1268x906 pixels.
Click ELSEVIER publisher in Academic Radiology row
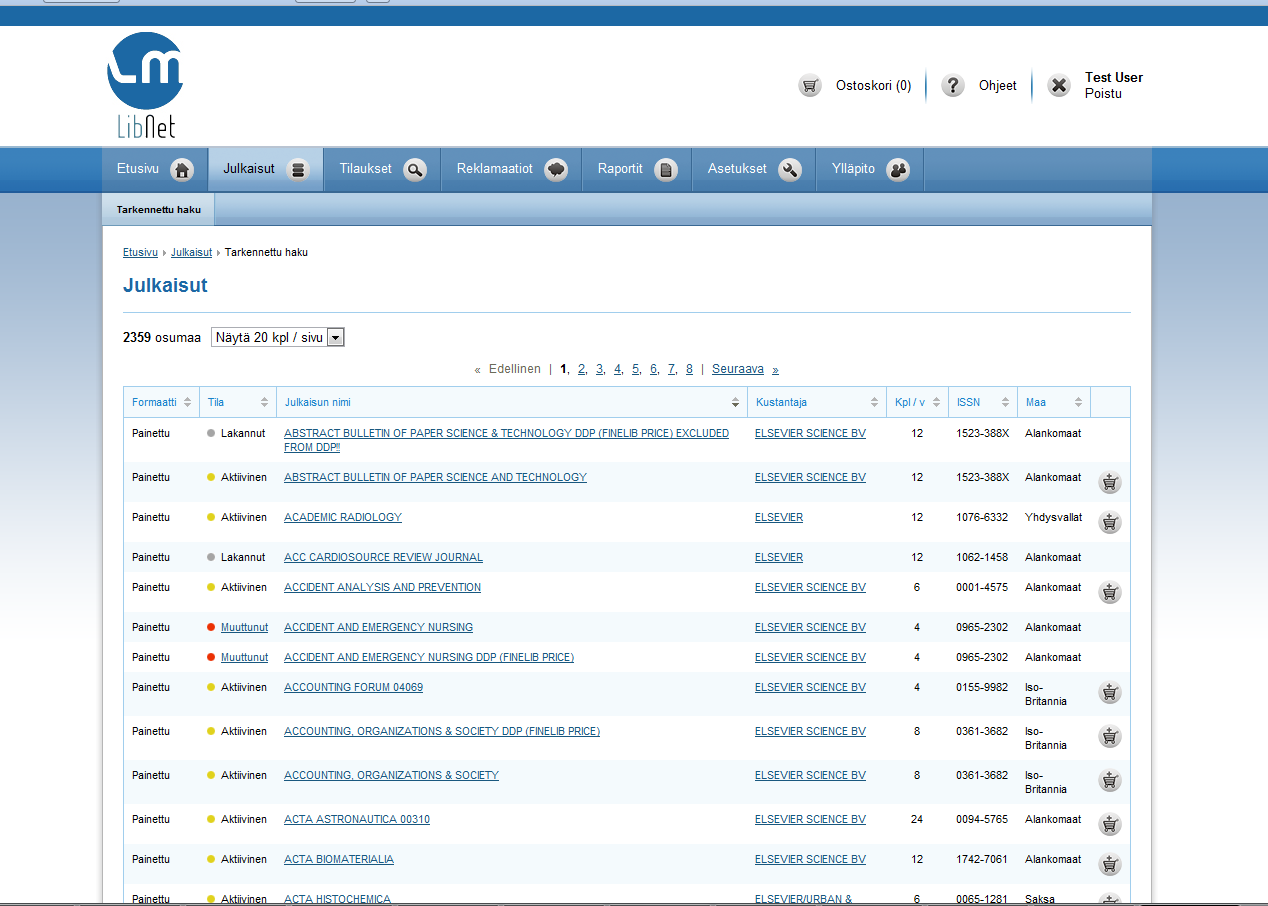tap(779, 517)
